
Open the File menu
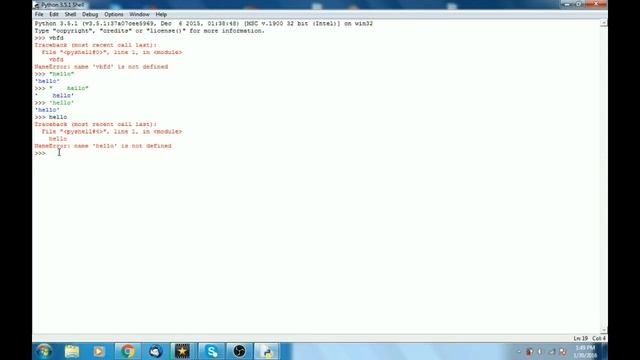[x=39, y=14]
